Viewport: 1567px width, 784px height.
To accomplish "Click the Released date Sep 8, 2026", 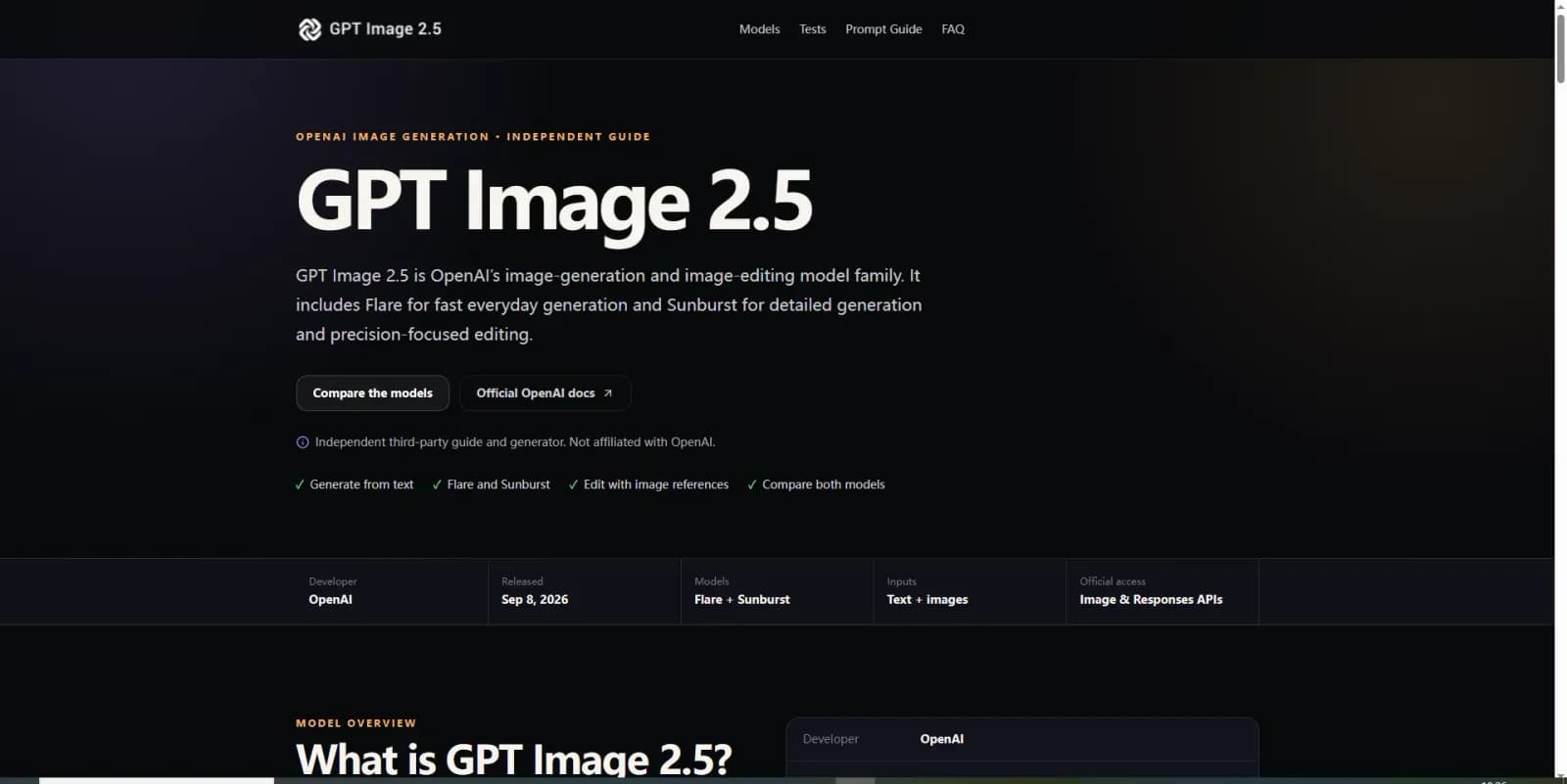I will click(x=535, y=600).
